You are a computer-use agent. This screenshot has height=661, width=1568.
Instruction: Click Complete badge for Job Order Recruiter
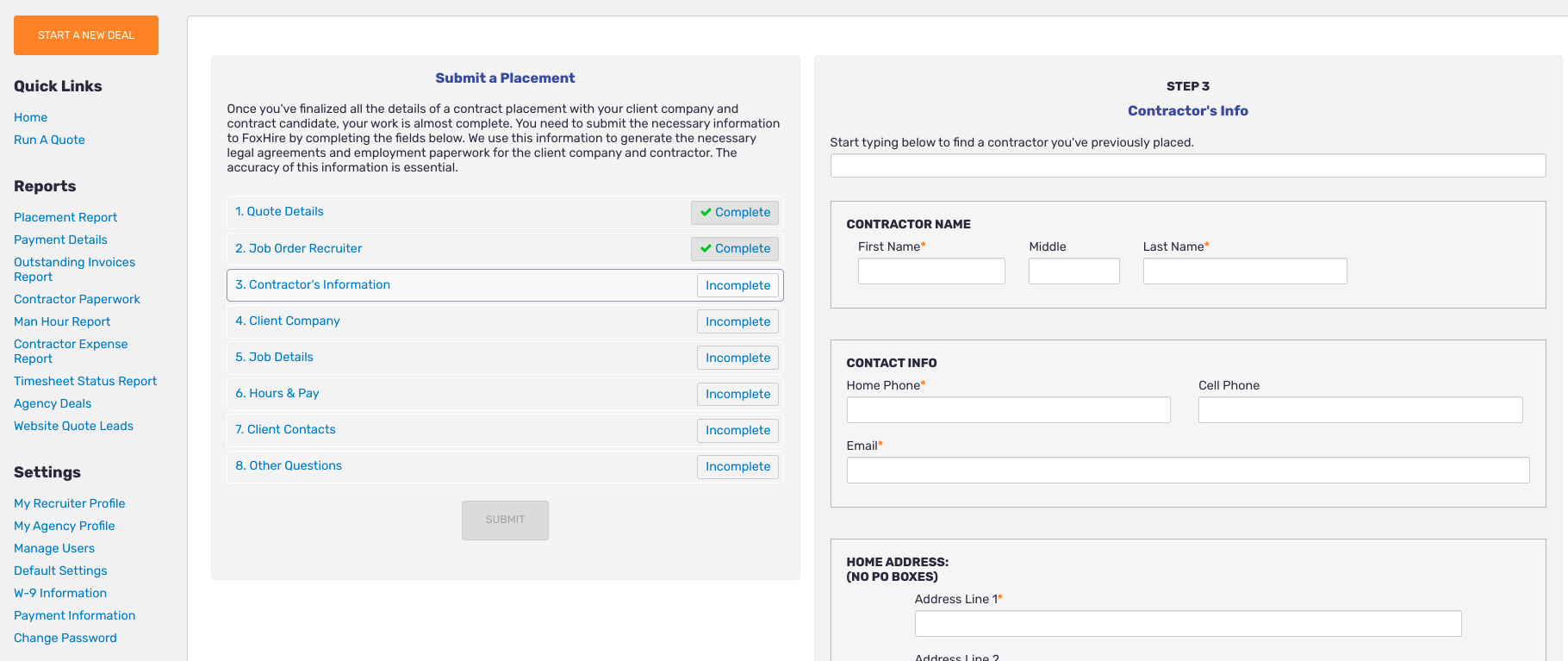pos(735,248)
